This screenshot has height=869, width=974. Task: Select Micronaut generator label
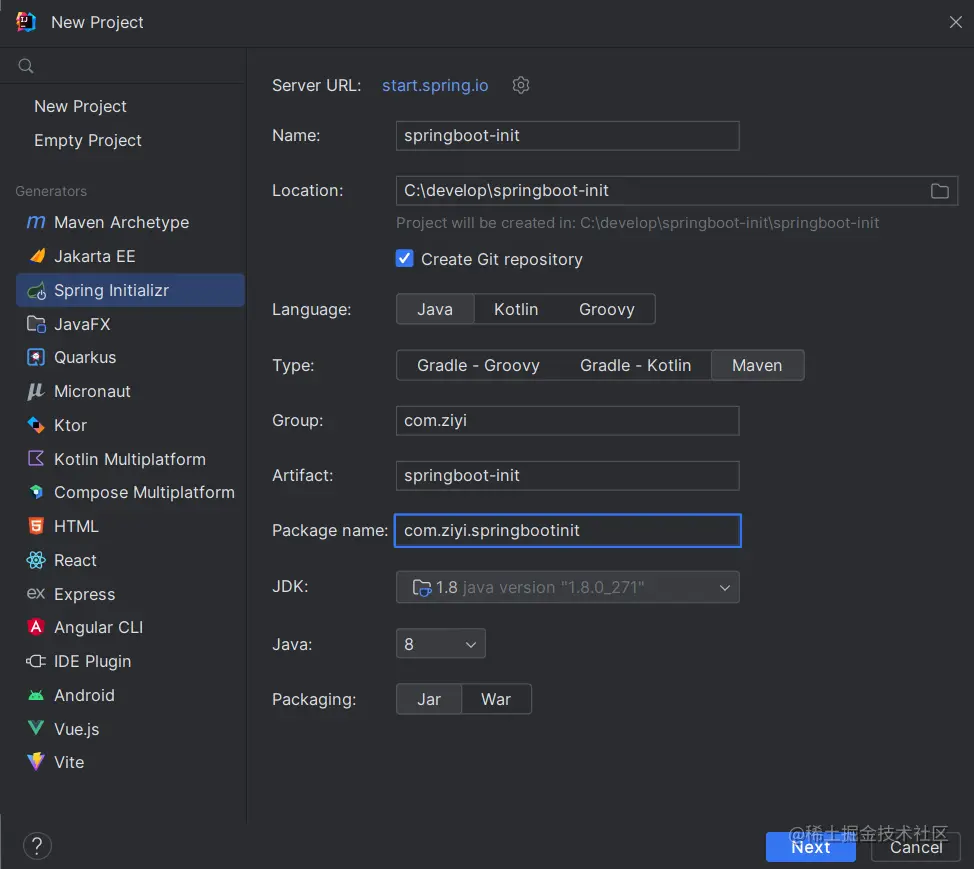pyautogui.click(x=92, y=391)
